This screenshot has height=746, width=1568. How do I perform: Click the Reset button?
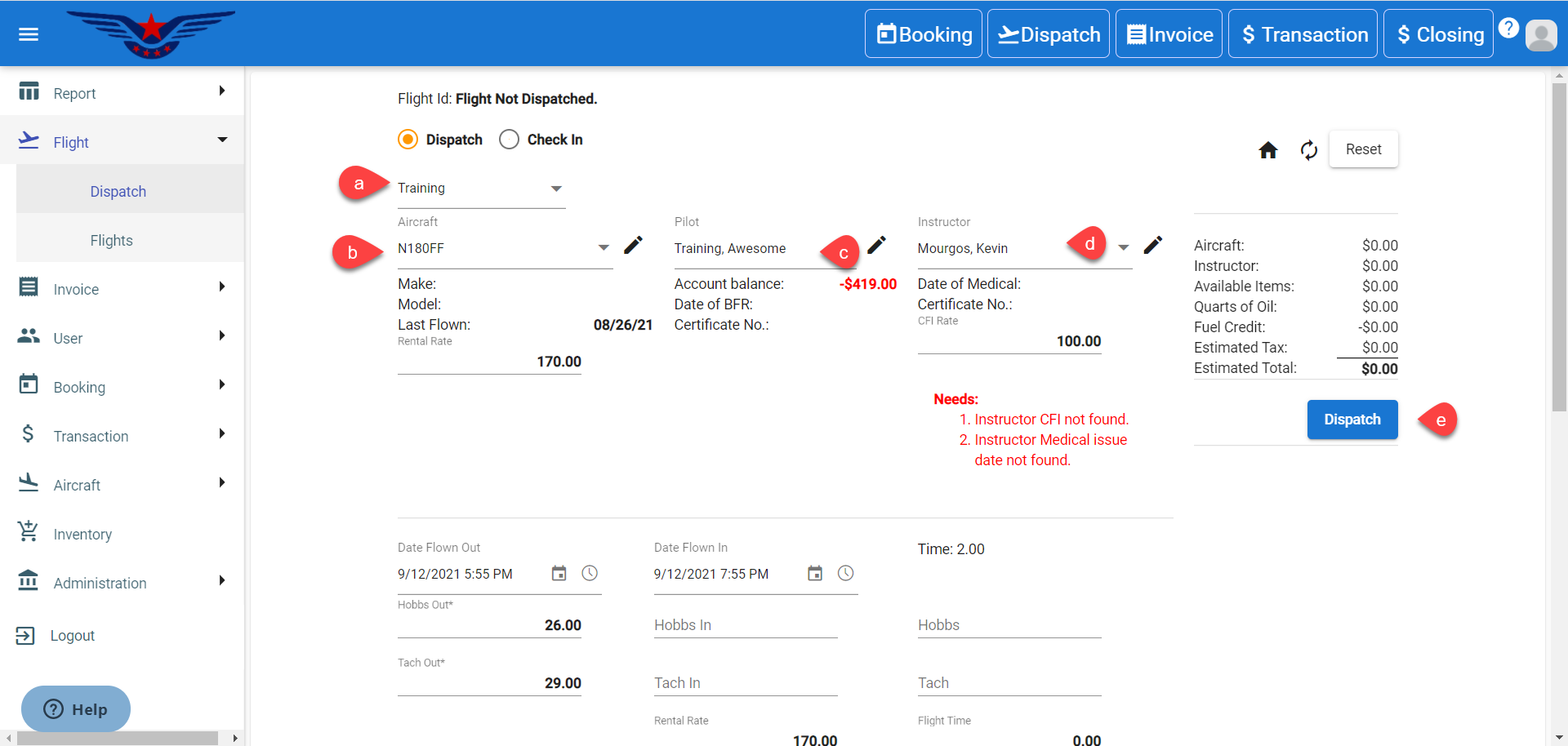1363,149
